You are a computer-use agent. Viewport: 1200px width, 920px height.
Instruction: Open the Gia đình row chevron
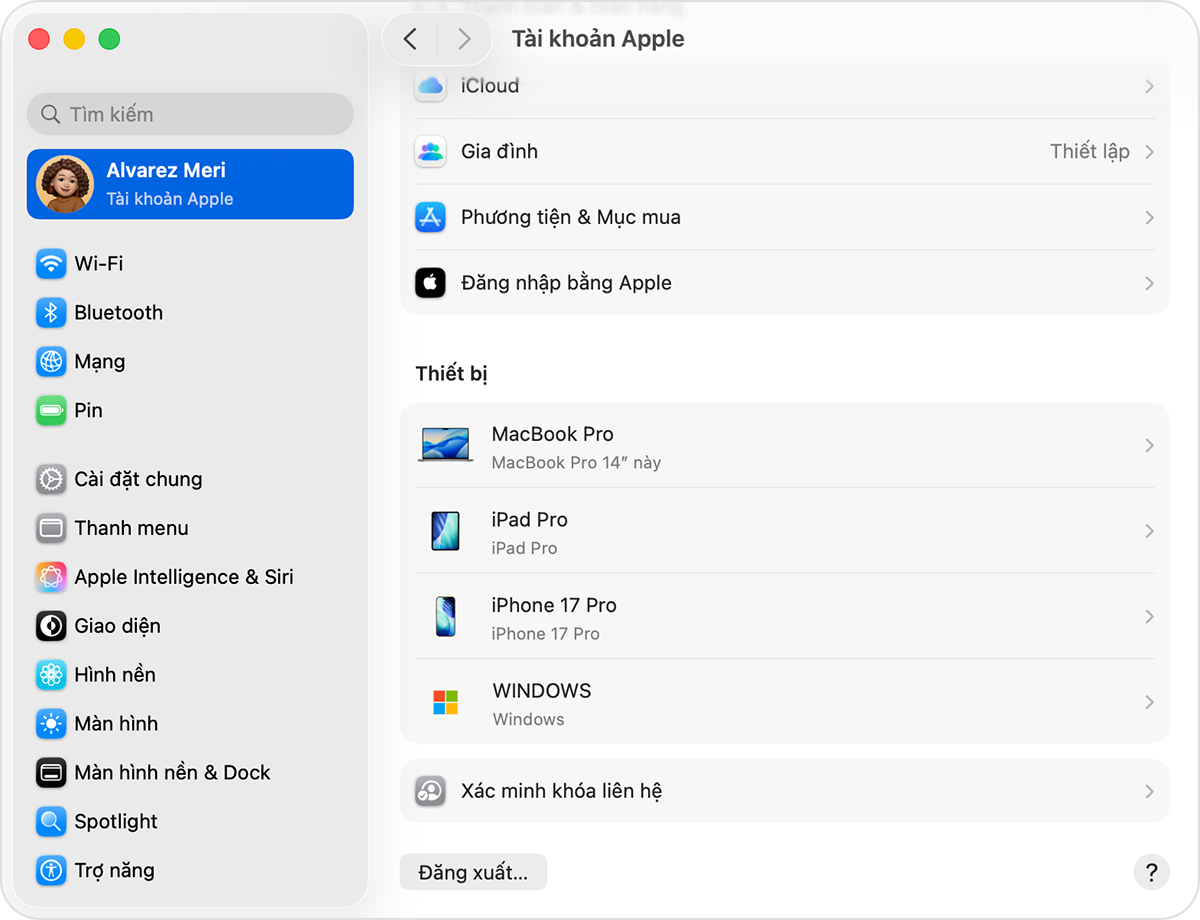click(x=1149, y=152)
